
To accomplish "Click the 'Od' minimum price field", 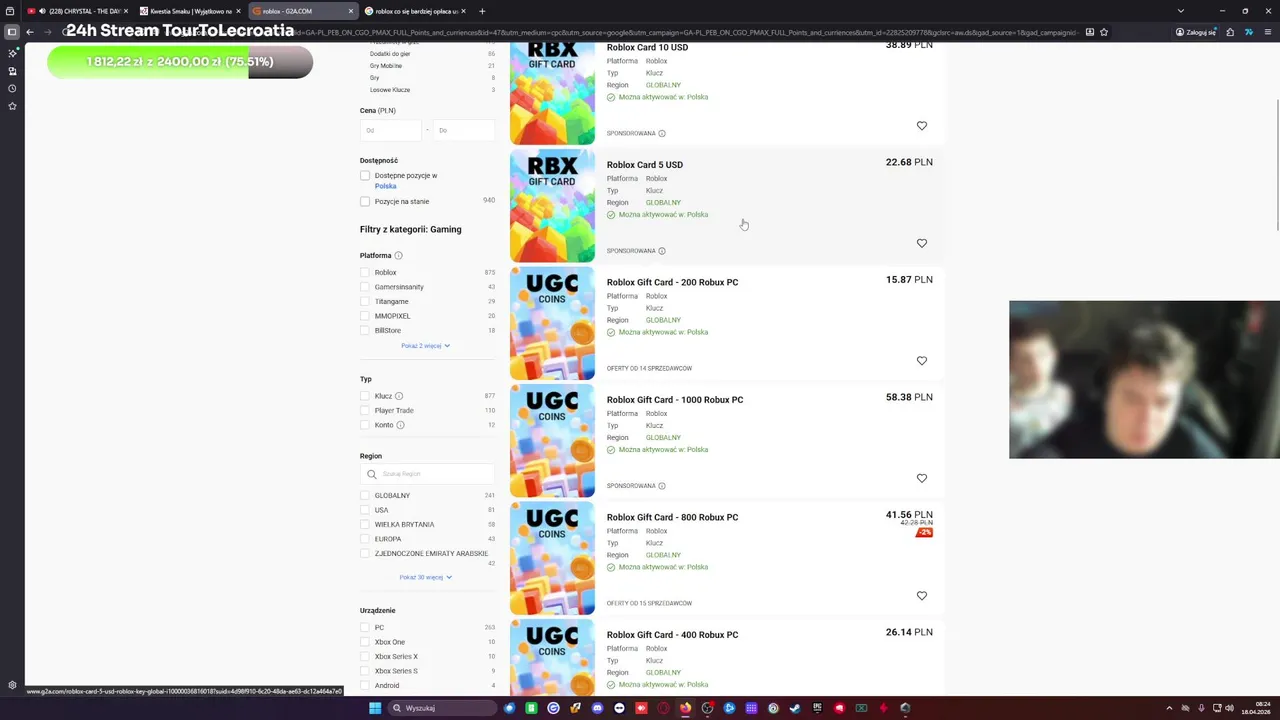I will (391, 130).
